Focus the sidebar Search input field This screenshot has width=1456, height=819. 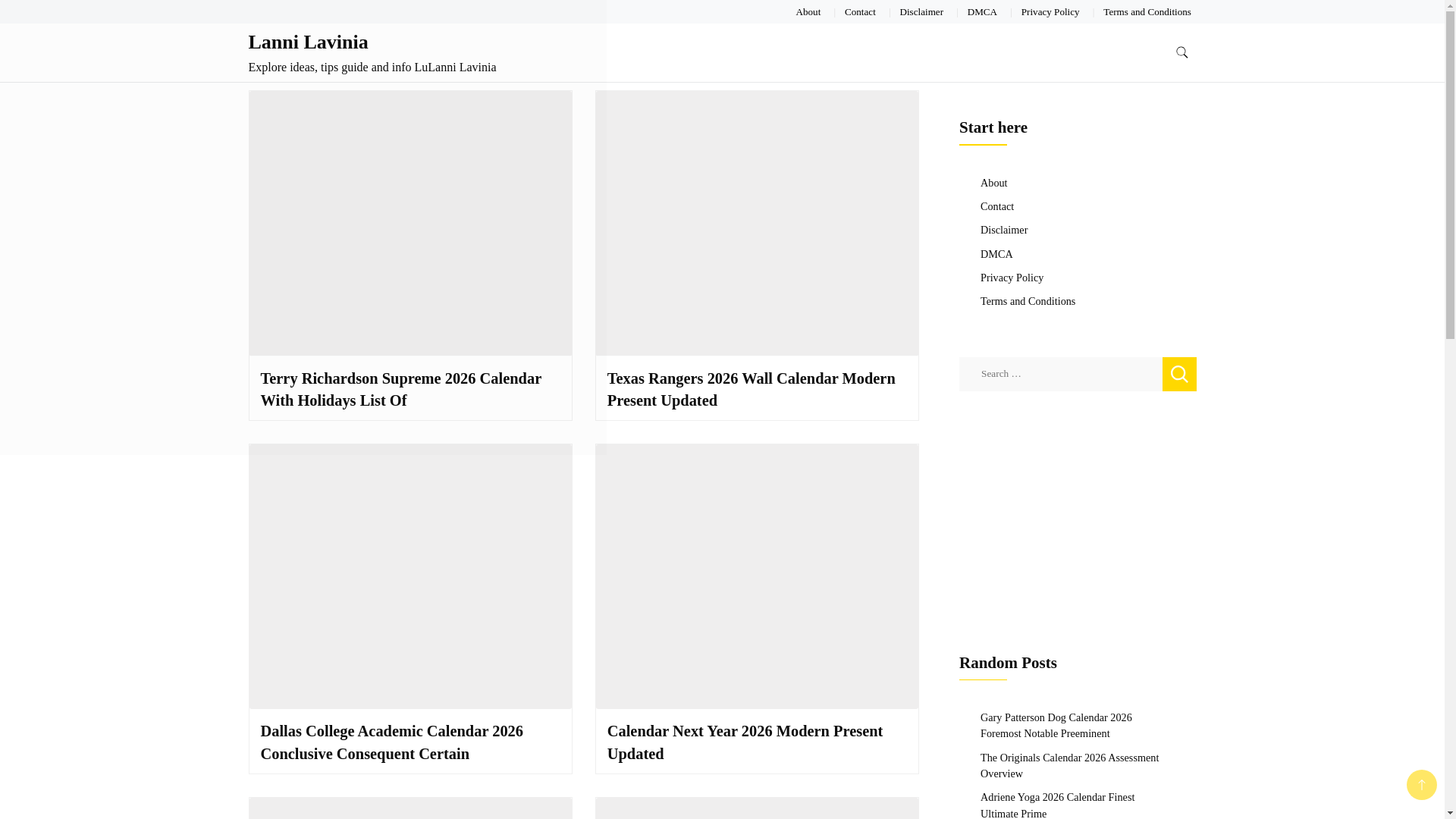click(x=1060, y=374)
